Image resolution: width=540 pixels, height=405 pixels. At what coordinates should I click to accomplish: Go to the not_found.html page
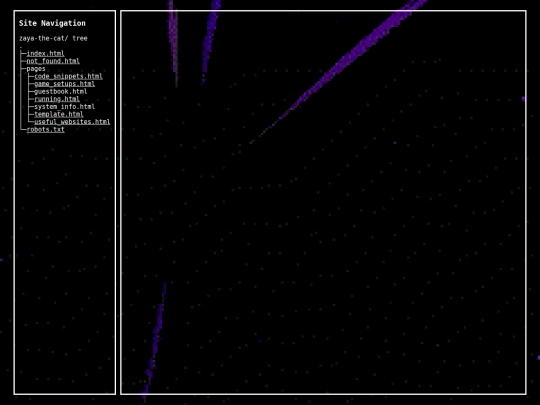(53, 61)
